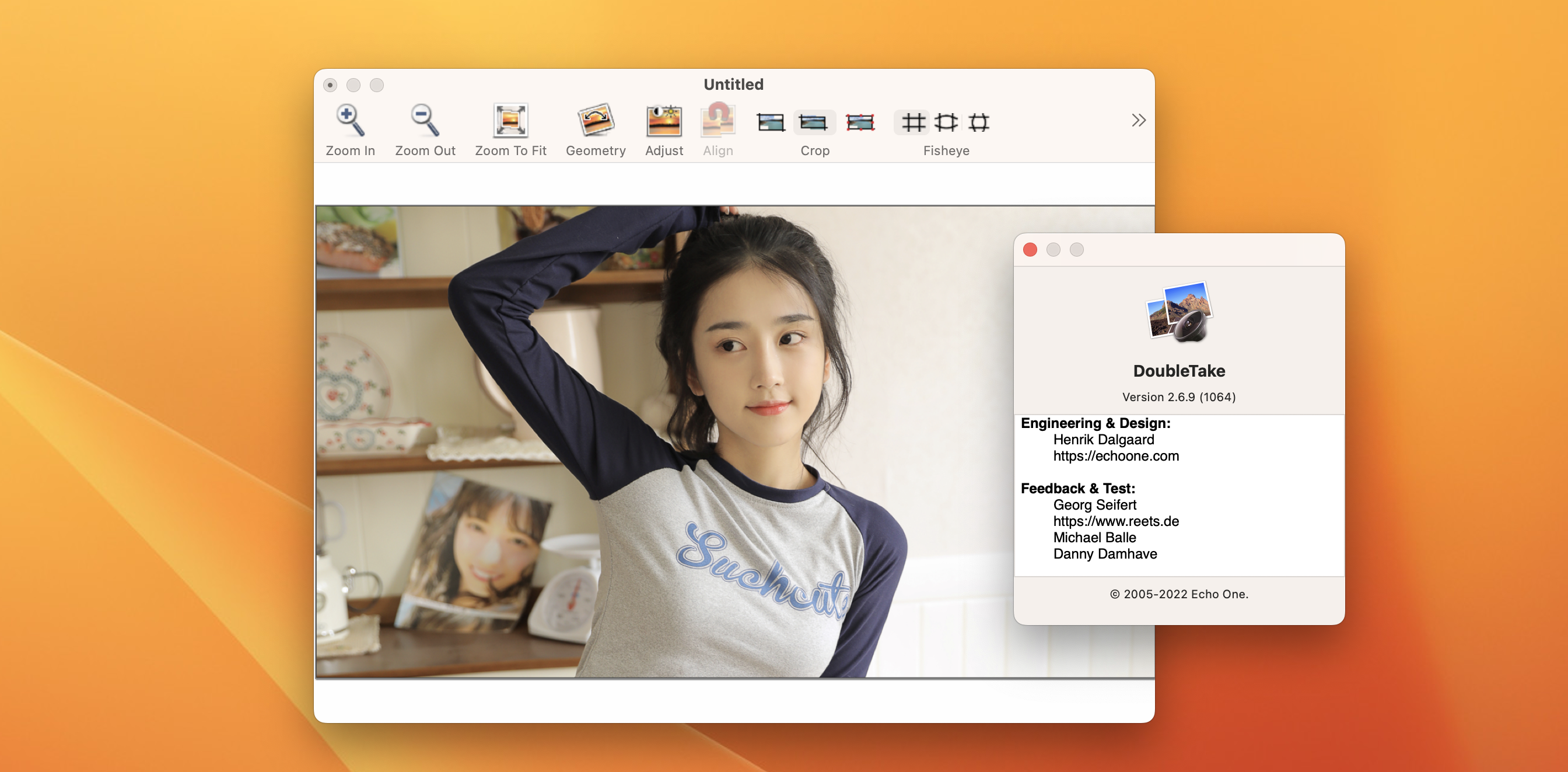Toggle the straight-grid Fisheye mode
Image resolution: width=1568 pixels, height=772 pixels.
[912, 122]
